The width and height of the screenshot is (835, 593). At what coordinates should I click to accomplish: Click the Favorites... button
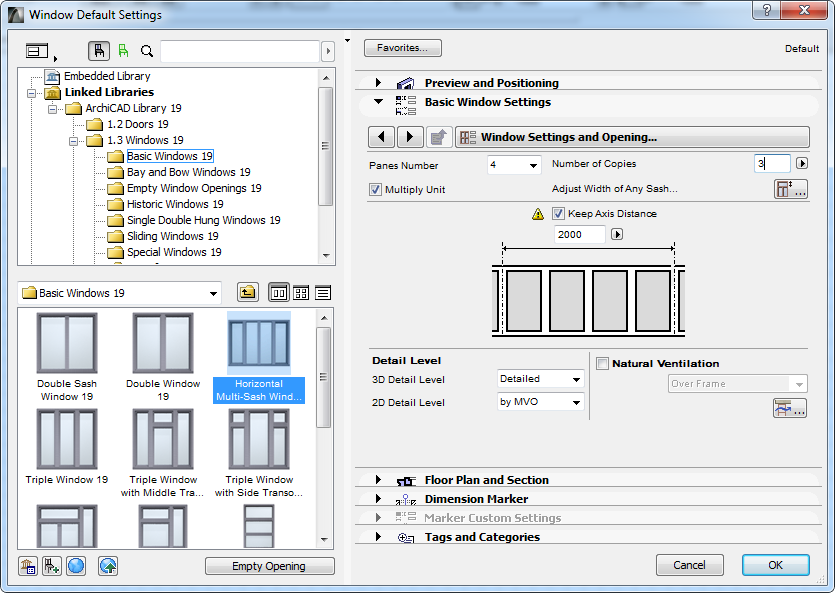tap(403, 48)
